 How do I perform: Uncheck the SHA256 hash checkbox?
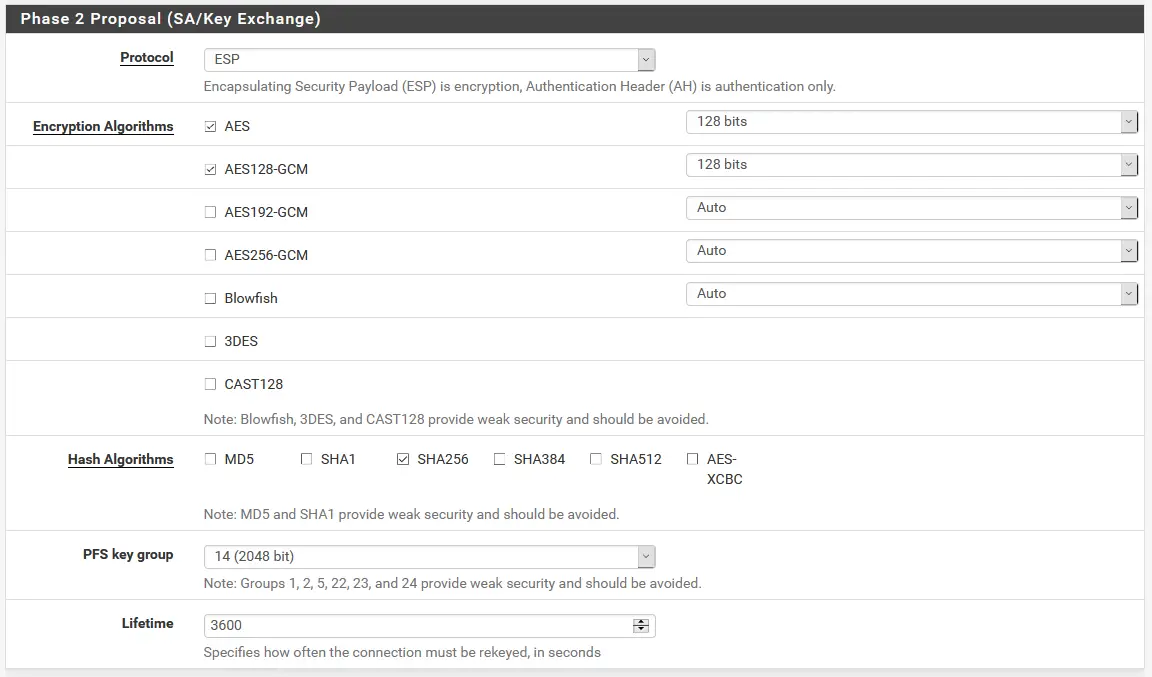coord(403,460)
